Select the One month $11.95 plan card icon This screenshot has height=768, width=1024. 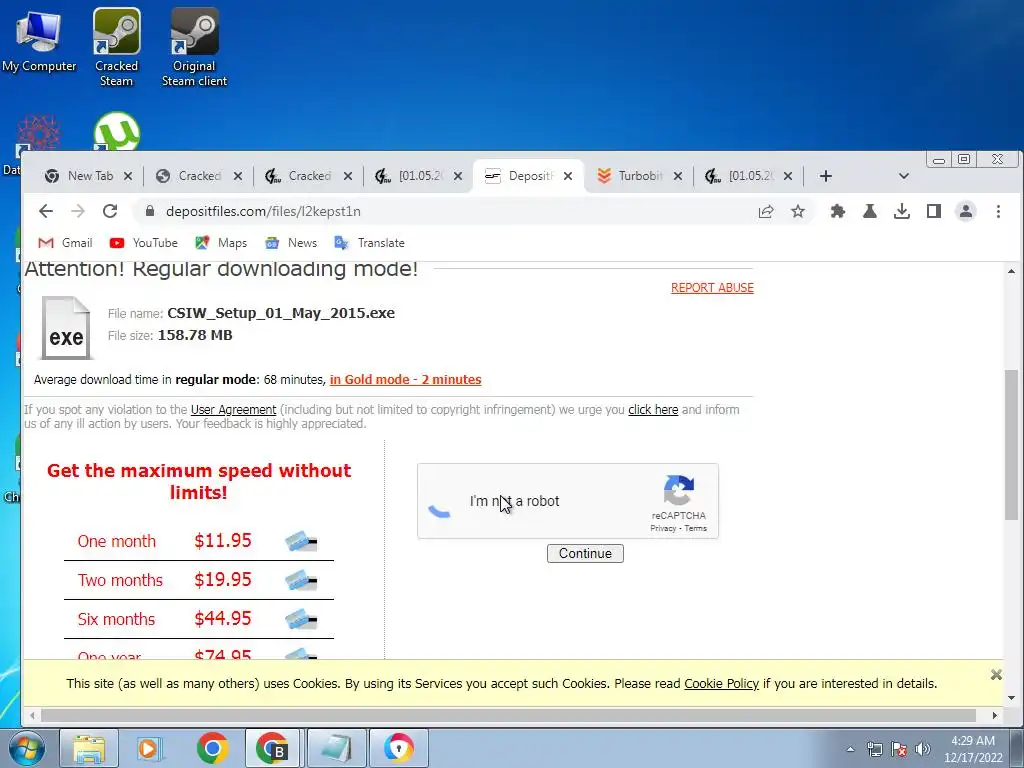[x=301, y=541]
